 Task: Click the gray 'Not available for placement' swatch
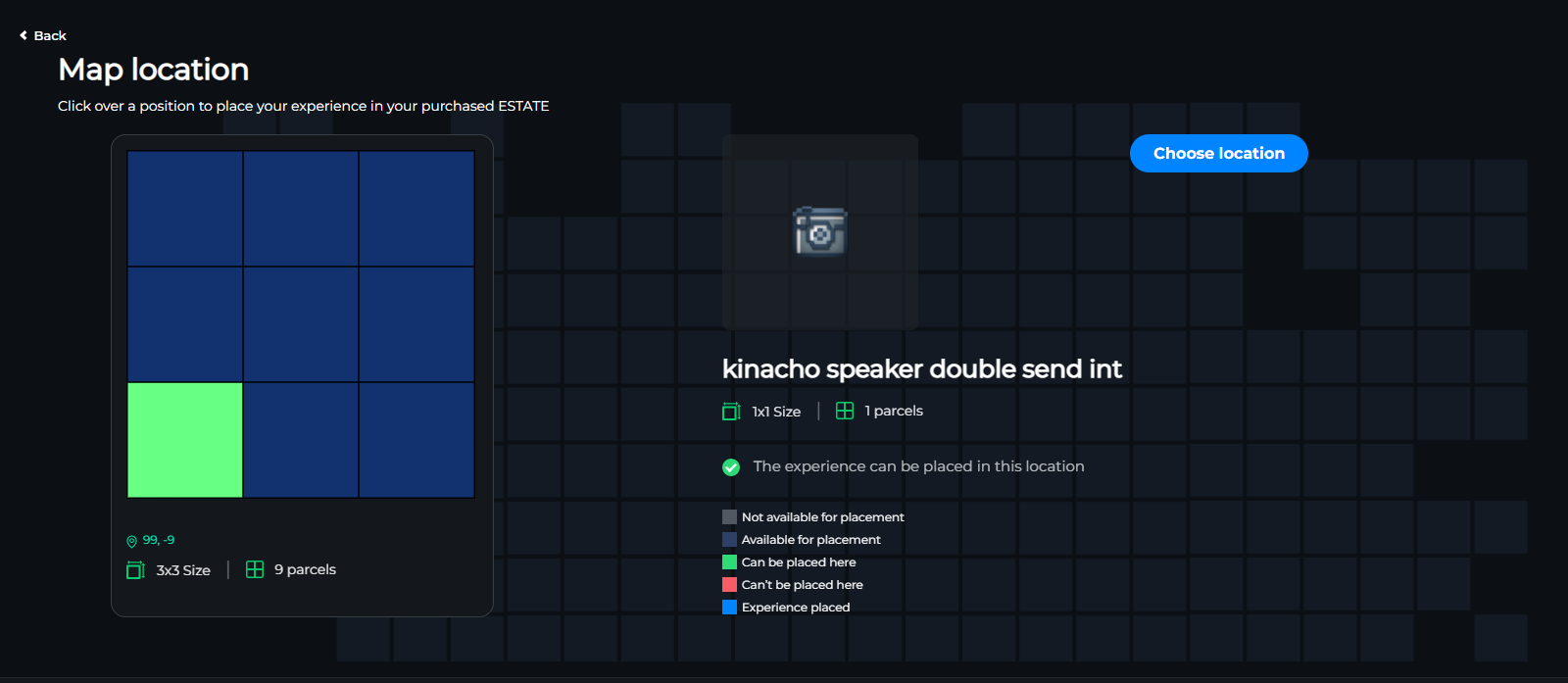pyautogui.click(x=729, y=517)
